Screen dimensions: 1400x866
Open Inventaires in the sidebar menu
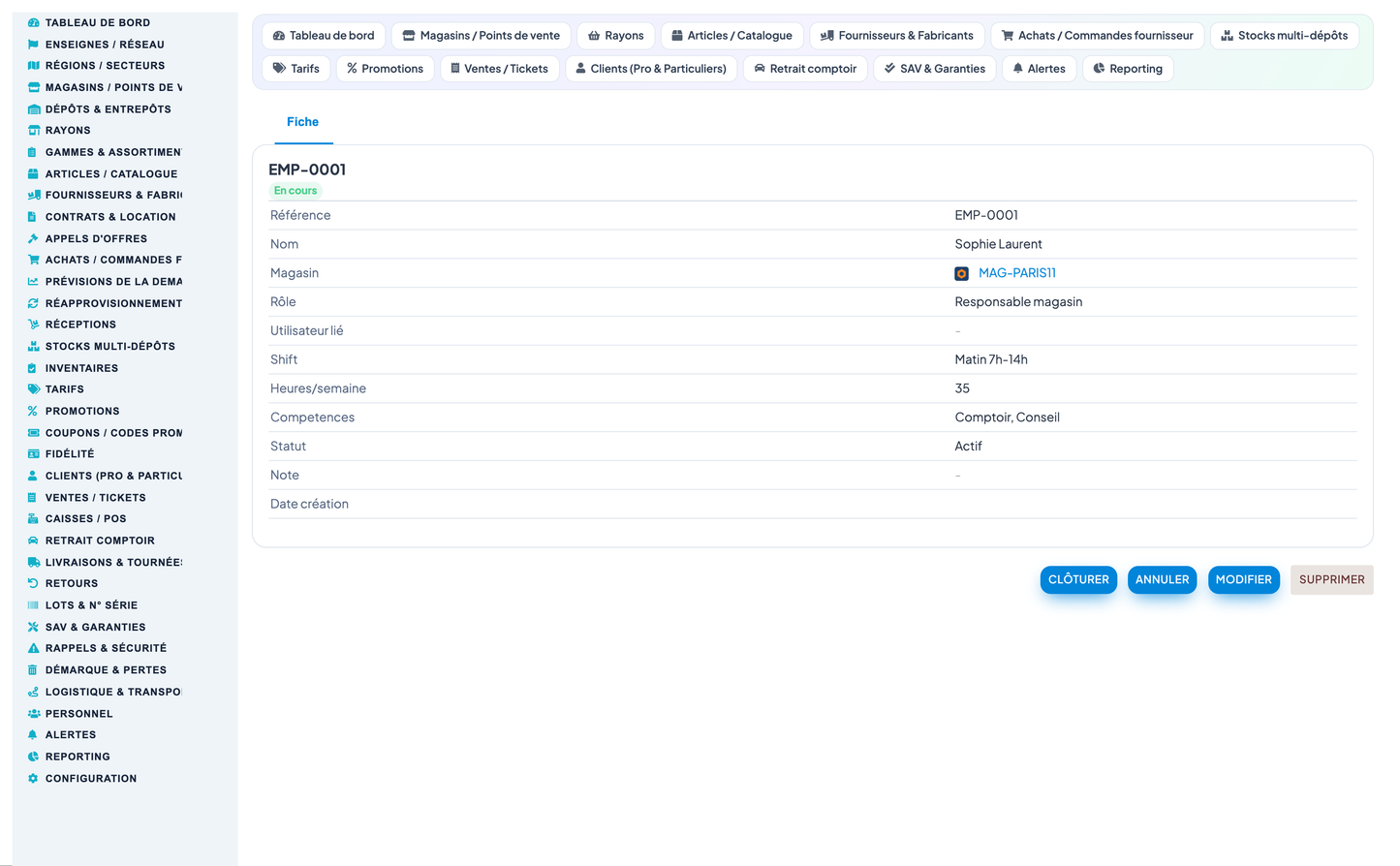[x=81, y=368]
